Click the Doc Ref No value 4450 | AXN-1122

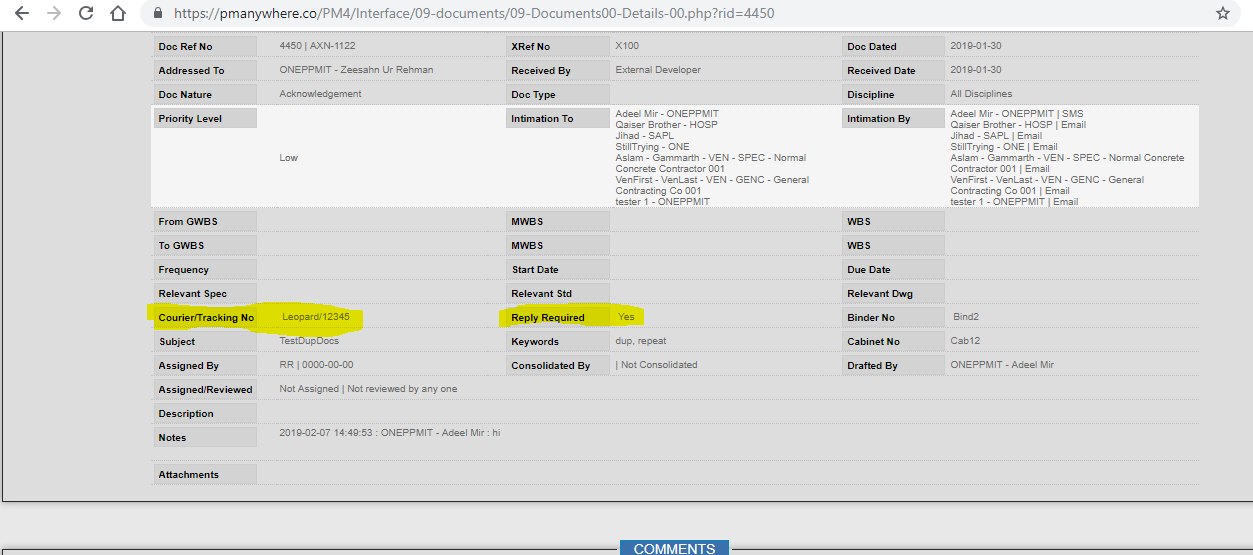click(317, 46)
